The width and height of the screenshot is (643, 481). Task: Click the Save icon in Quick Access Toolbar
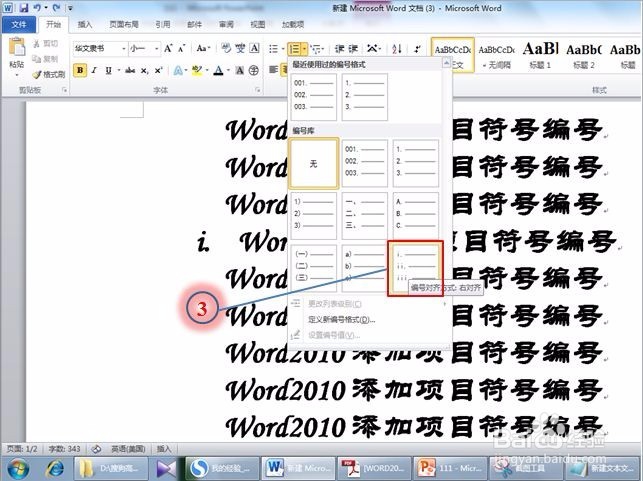point(24,7)
